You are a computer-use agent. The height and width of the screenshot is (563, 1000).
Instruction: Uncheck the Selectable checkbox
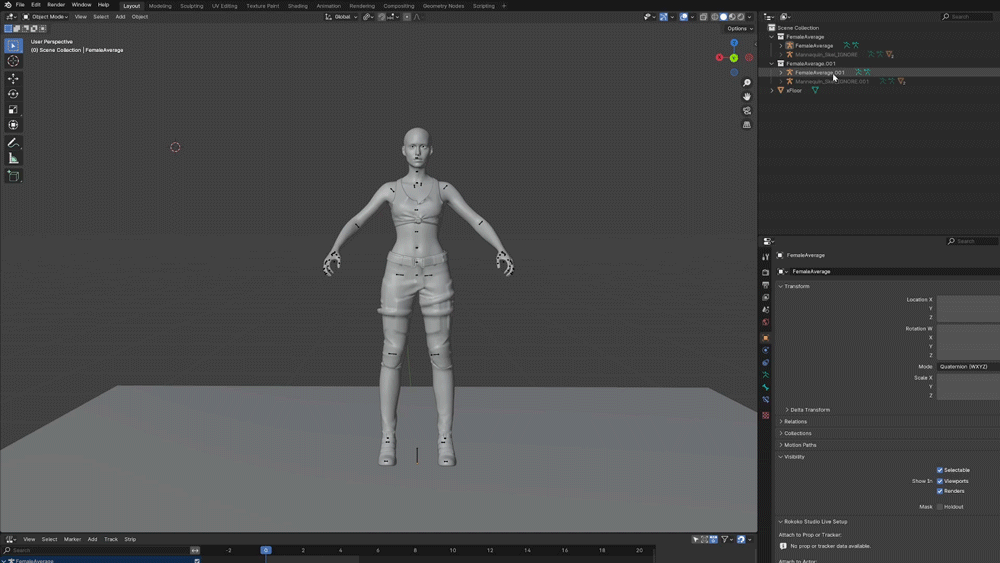(x=940, y=470)
